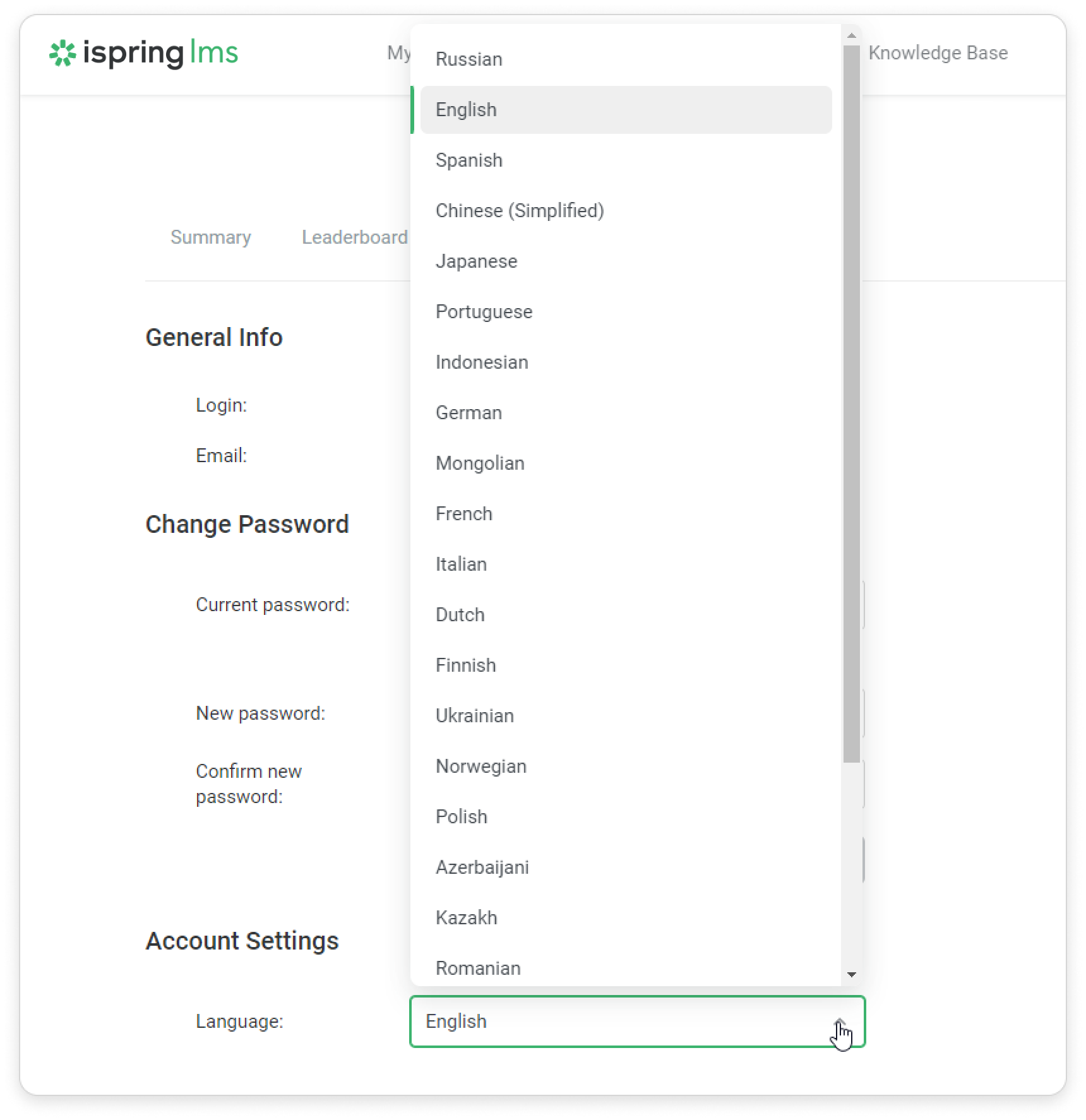1086x1120 pixels.
Task: Open the Summary tab
Action: [x=211, y=237]
